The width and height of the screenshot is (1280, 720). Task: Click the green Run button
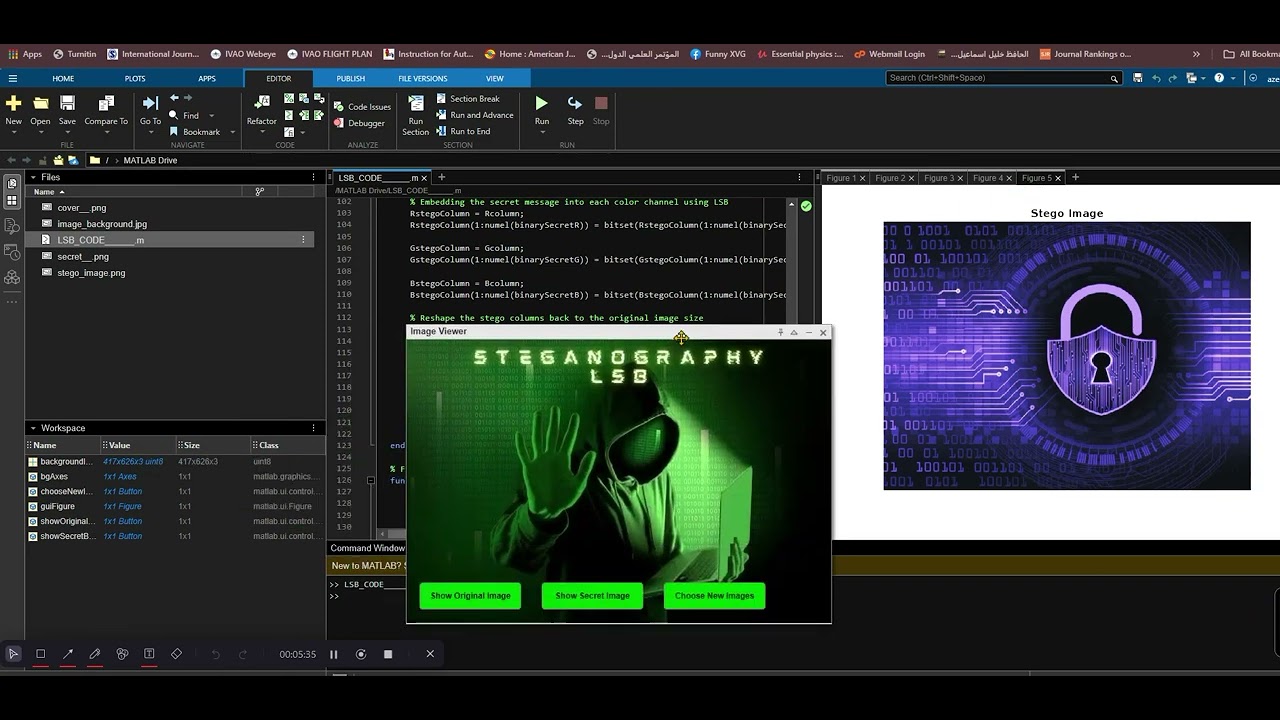541,104
